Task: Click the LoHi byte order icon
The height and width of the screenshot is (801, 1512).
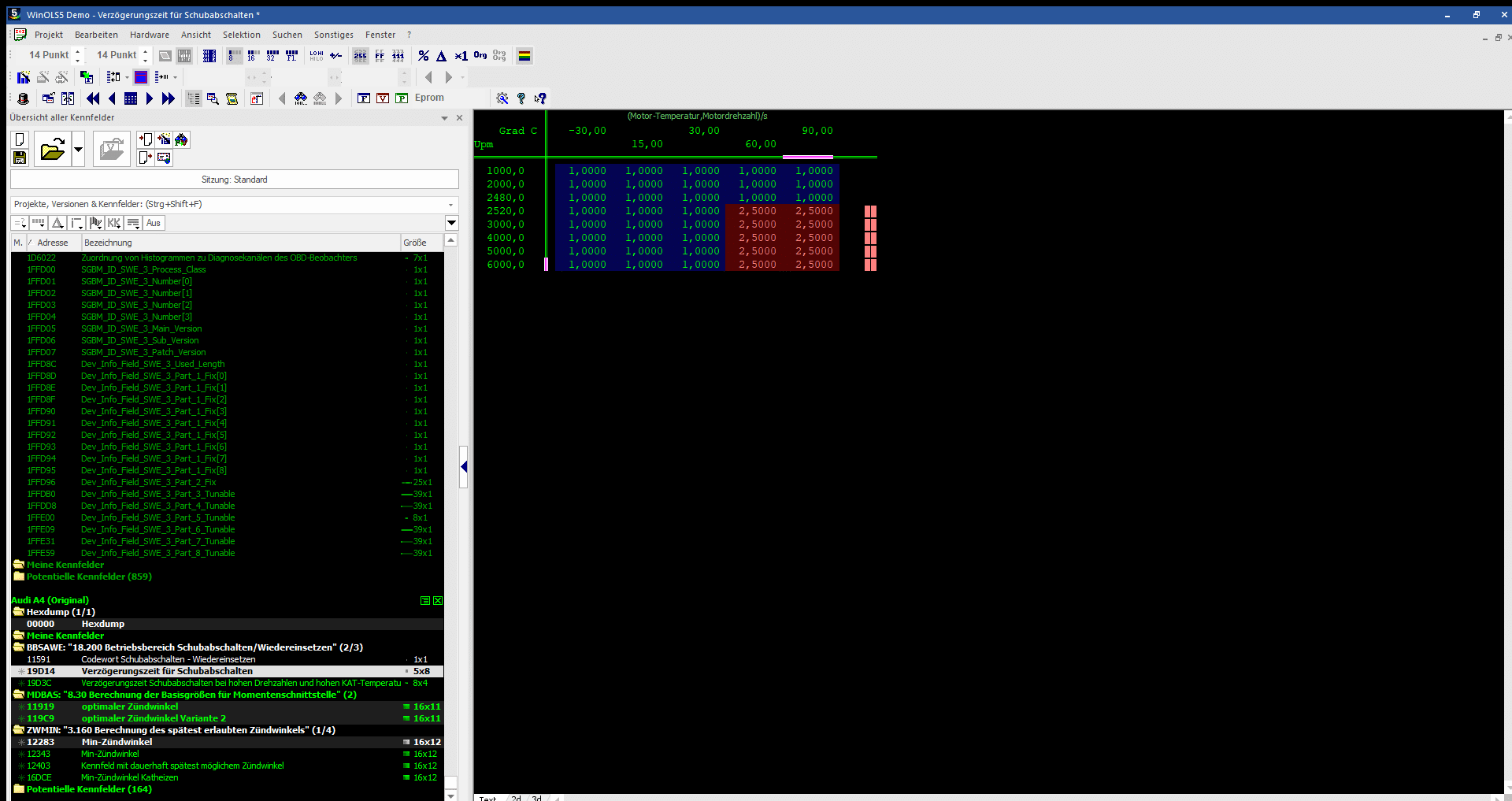Action: [x=317, y=56]
